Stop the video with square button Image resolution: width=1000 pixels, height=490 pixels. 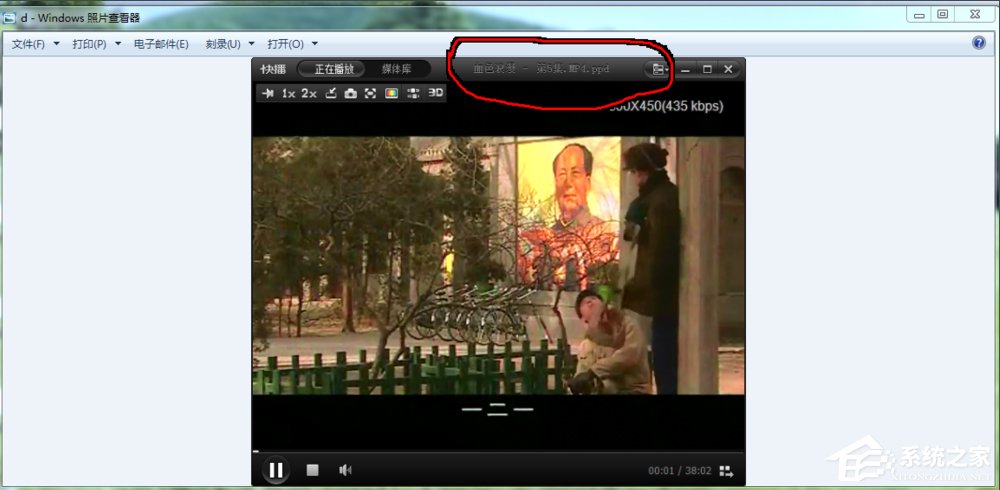(312, 470)
